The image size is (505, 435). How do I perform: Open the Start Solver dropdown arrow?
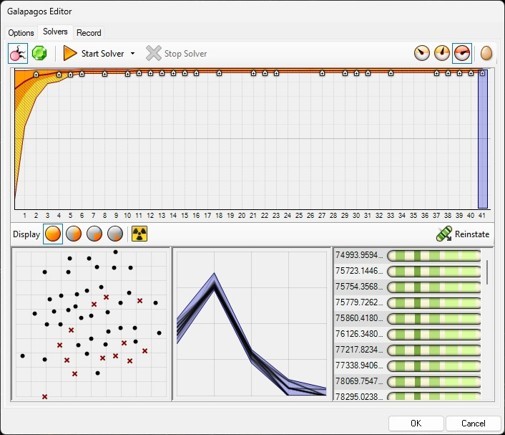[133, 53]
